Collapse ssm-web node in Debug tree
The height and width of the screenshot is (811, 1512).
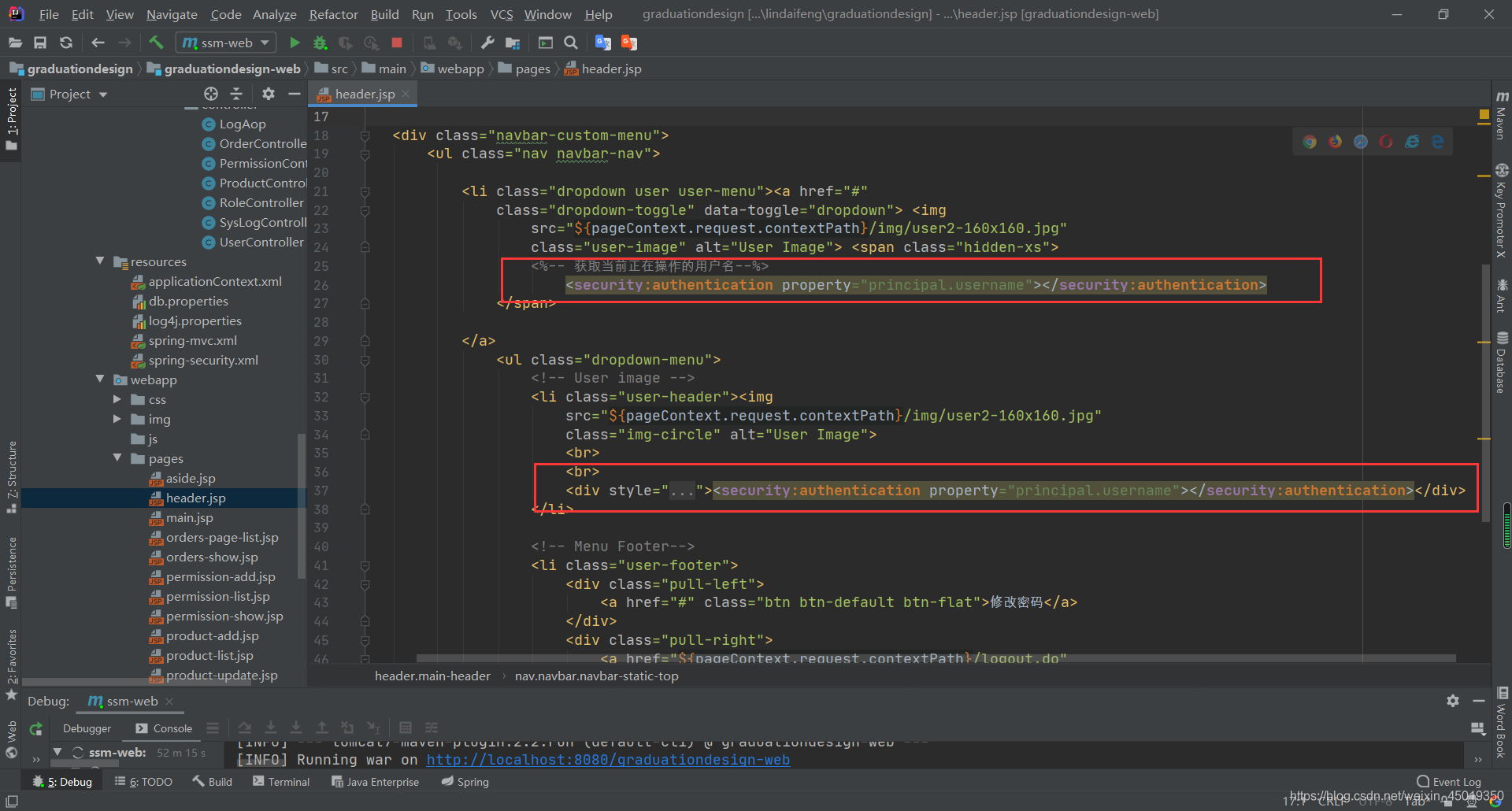pos(57,752)
